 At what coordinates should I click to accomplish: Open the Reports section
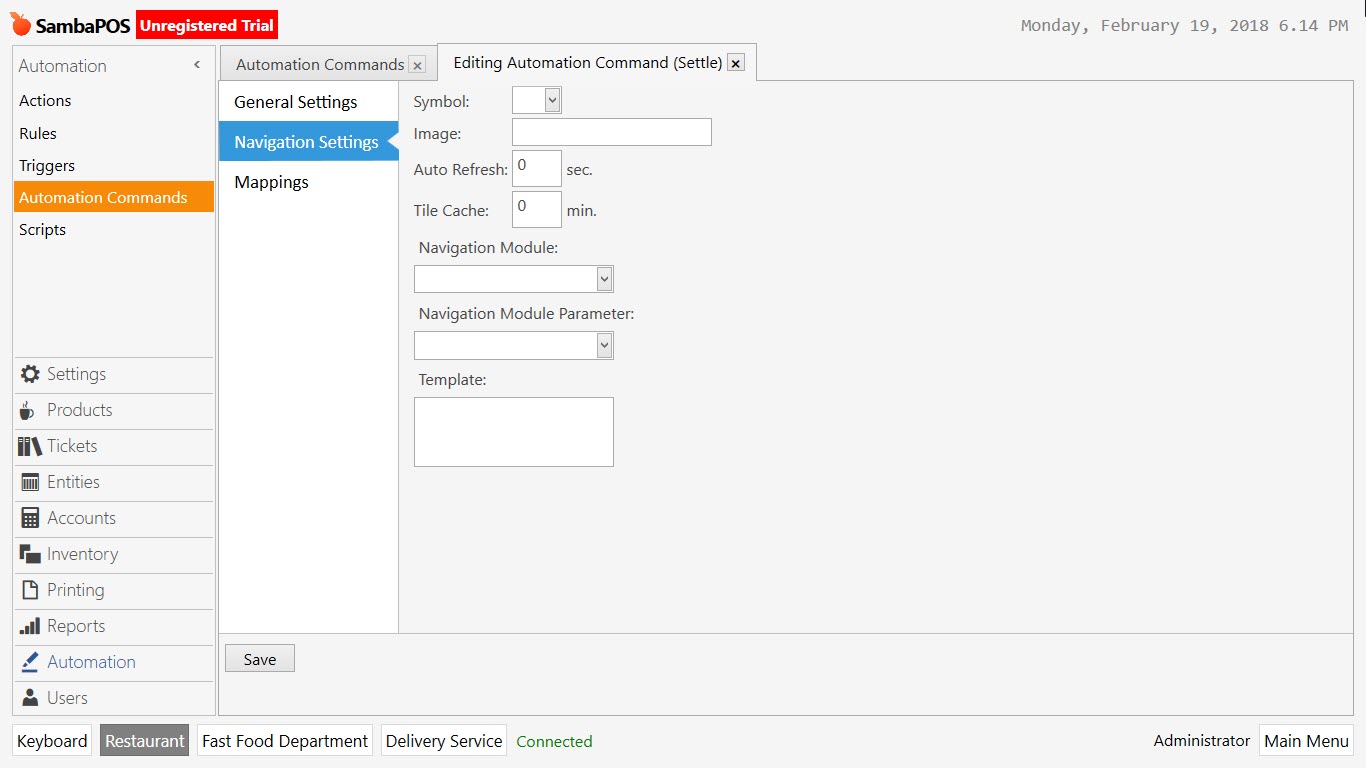tap(74, 626)
